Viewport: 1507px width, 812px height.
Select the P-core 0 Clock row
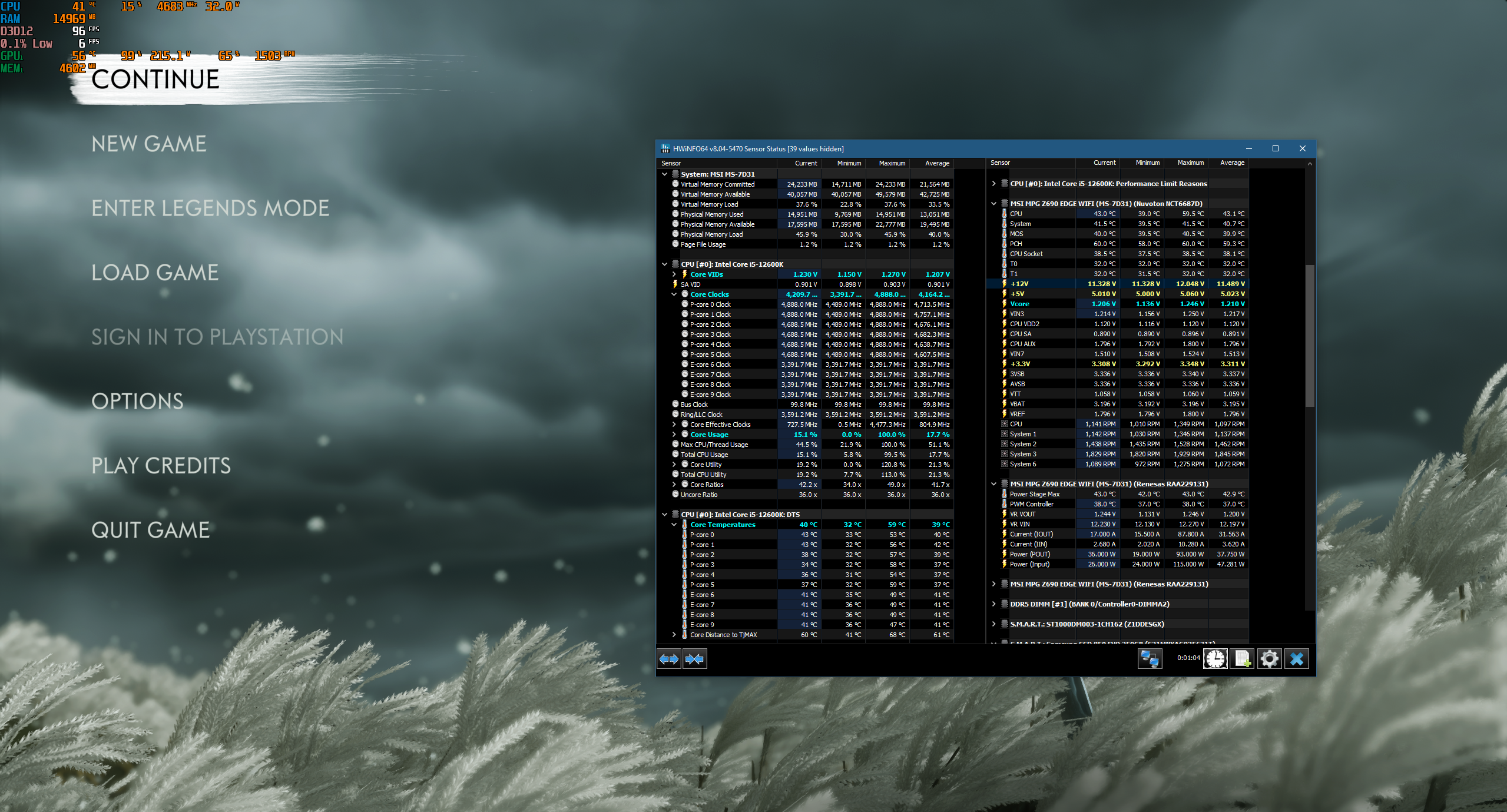coord(806,304)
